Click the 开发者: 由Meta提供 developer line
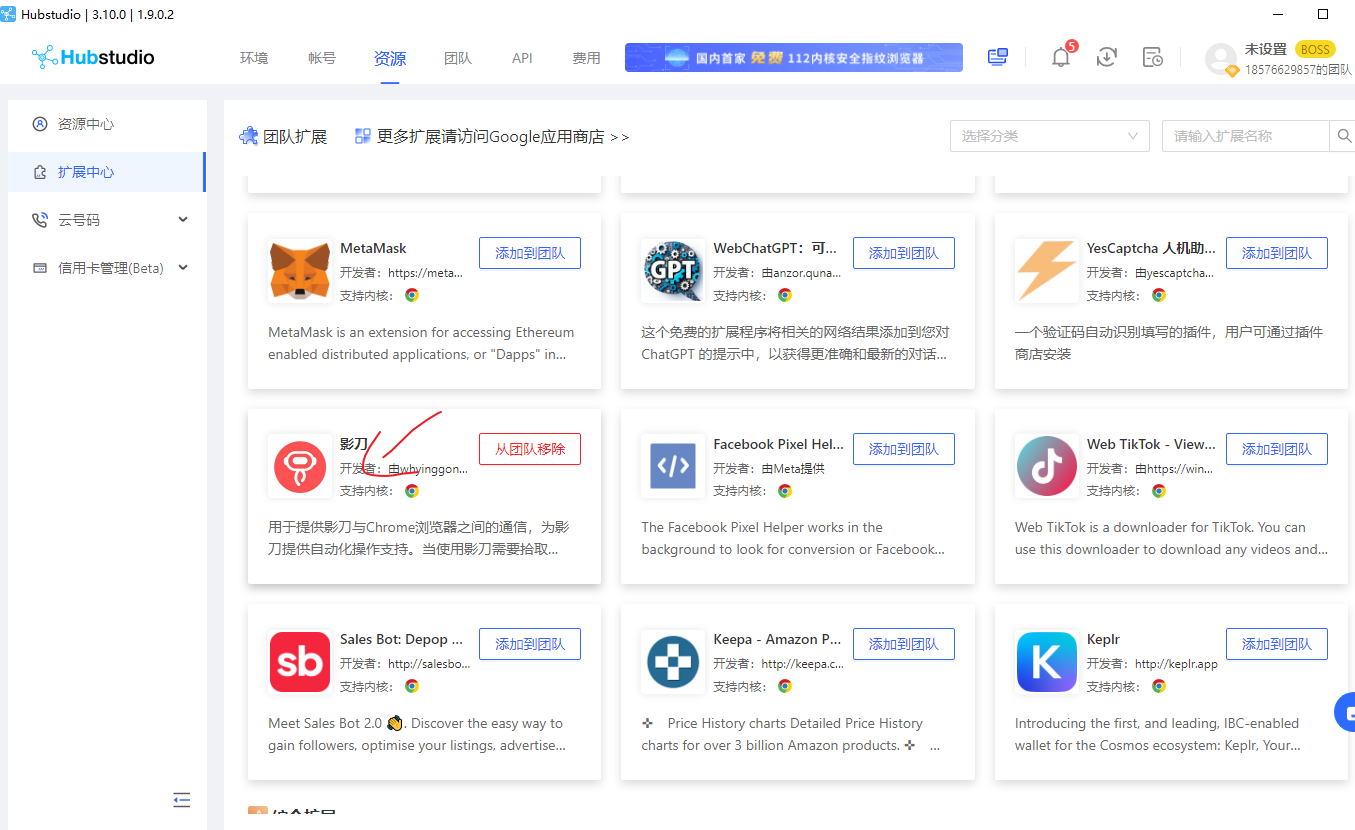 click(x=769, y=468)
